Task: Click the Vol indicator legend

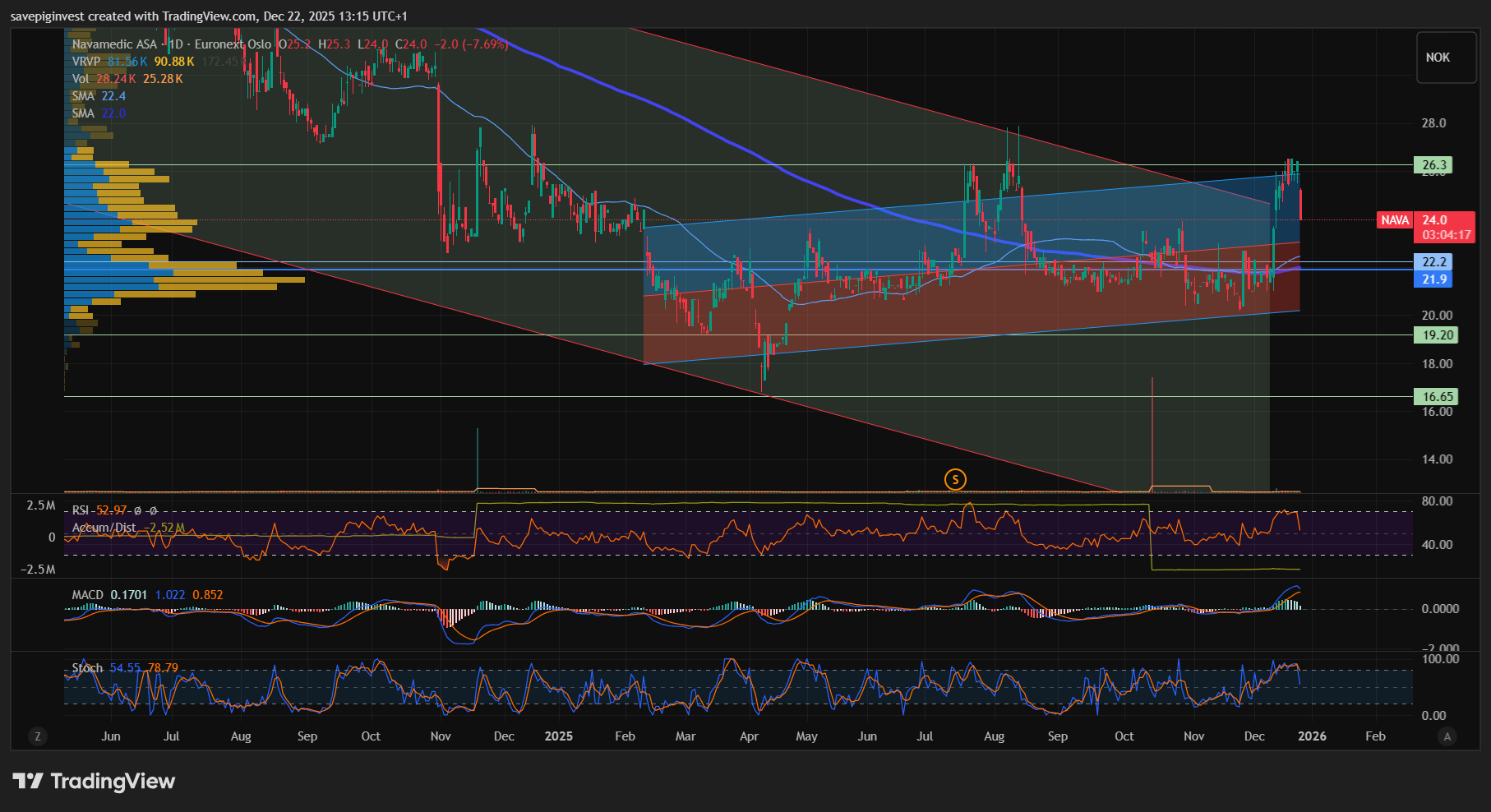Action: [81, 79]
